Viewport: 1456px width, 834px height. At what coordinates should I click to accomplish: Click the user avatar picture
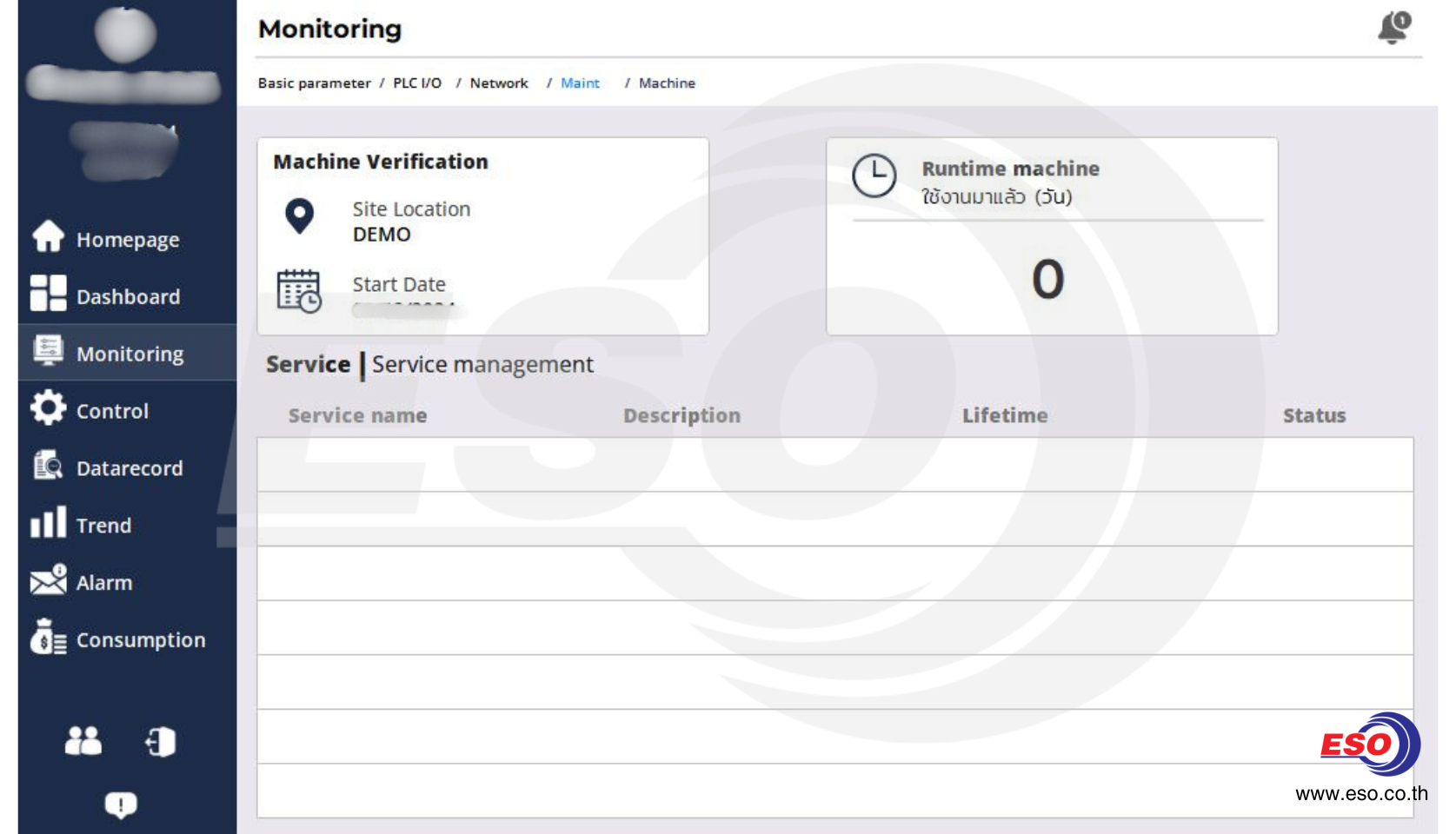tap(125, 35)
